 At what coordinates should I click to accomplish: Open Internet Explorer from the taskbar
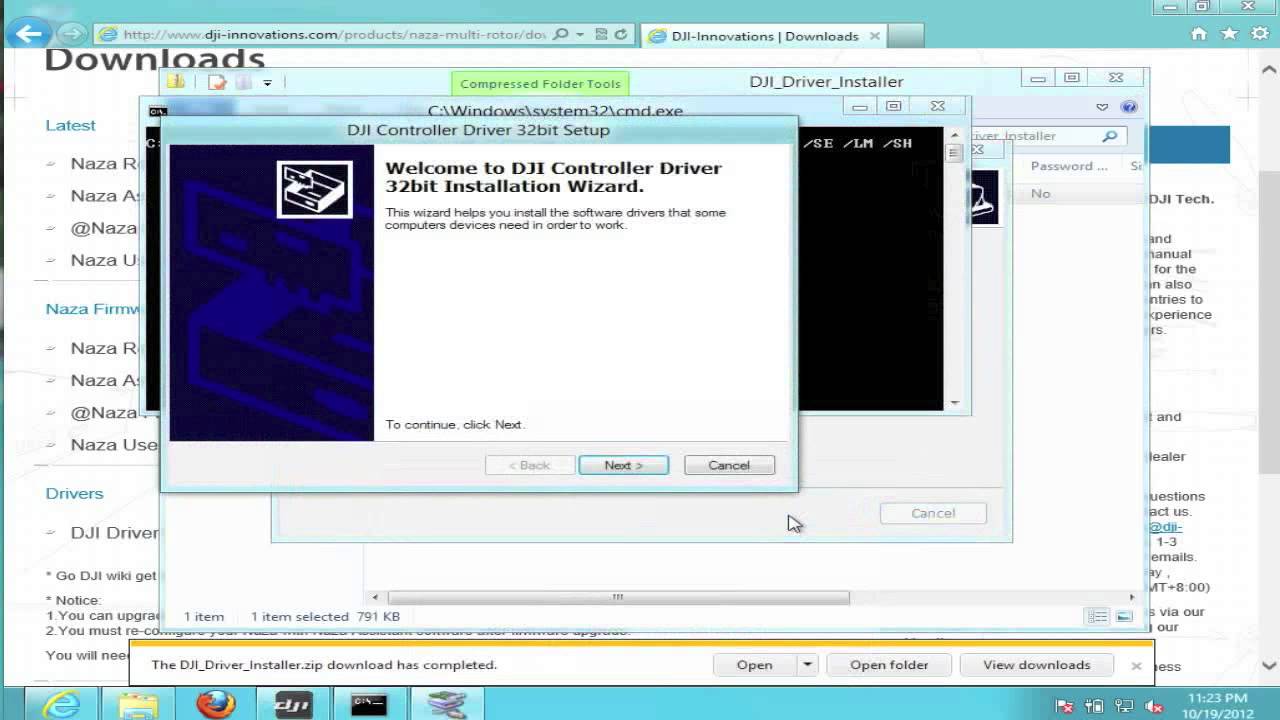pyautogui.click(x=62, y=705)
